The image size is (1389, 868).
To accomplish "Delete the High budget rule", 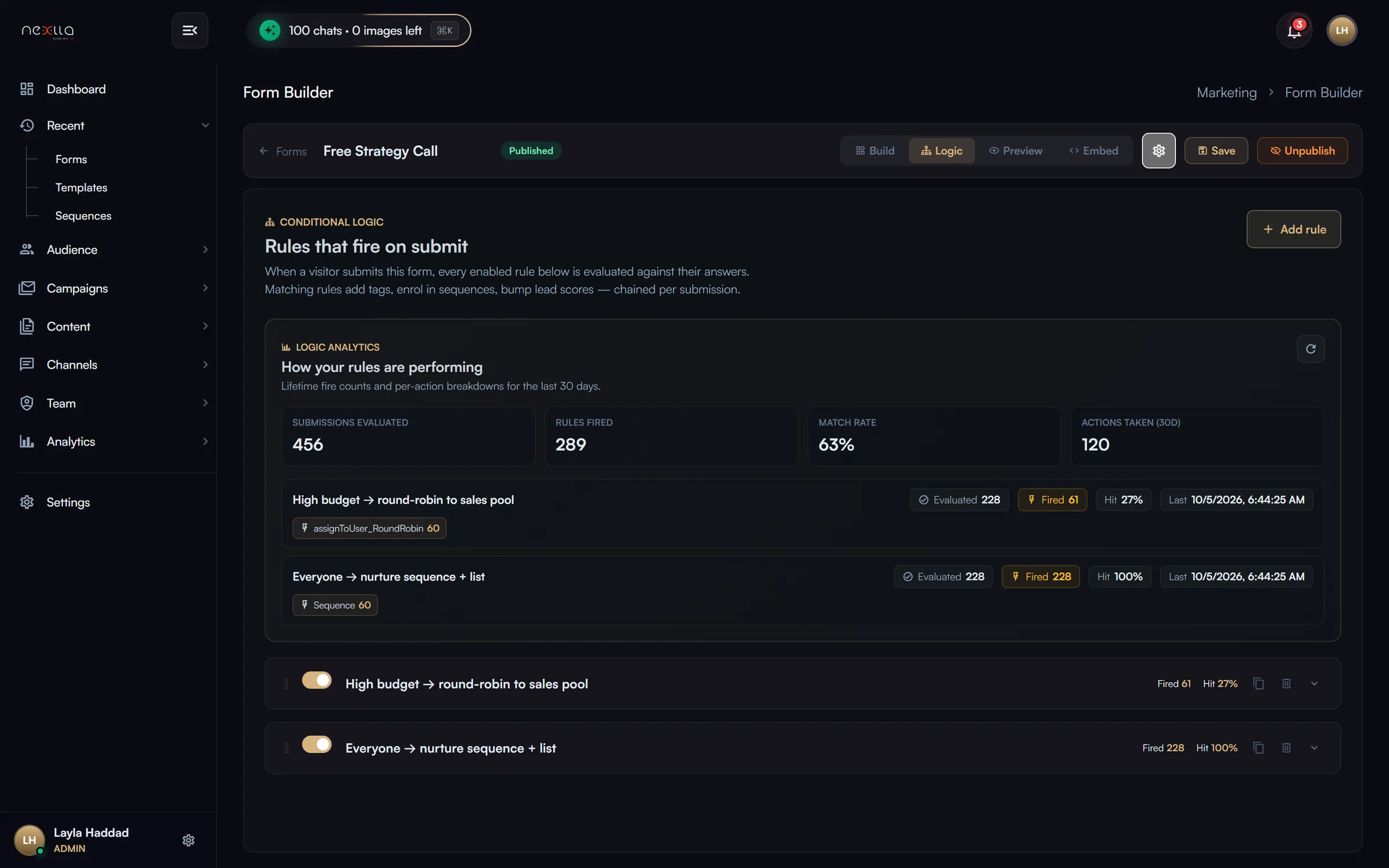I will (x=1286, y=683).
